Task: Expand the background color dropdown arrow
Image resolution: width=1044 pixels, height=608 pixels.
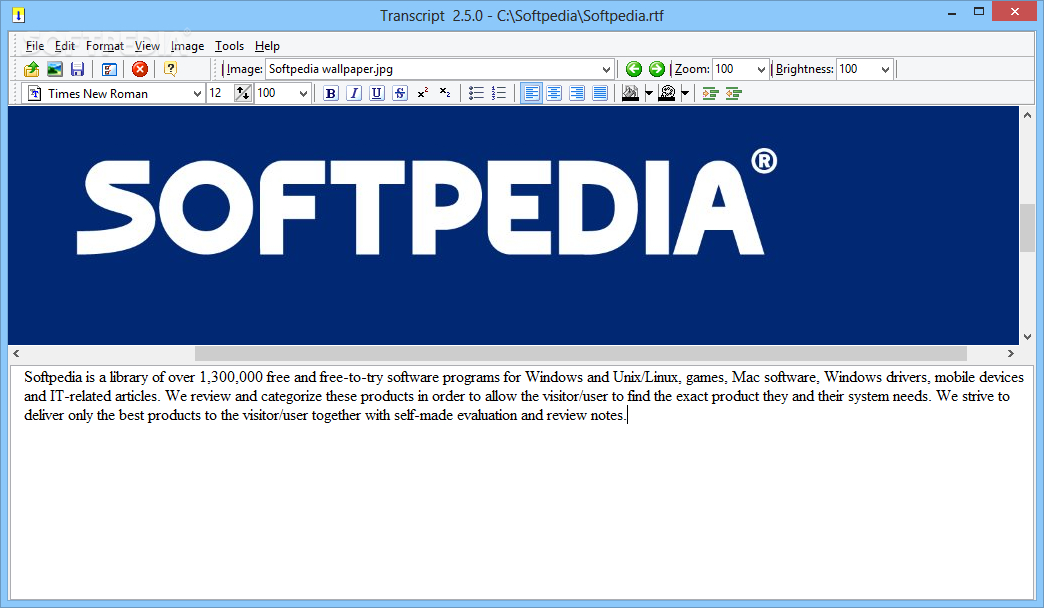Action: [685, 93]
